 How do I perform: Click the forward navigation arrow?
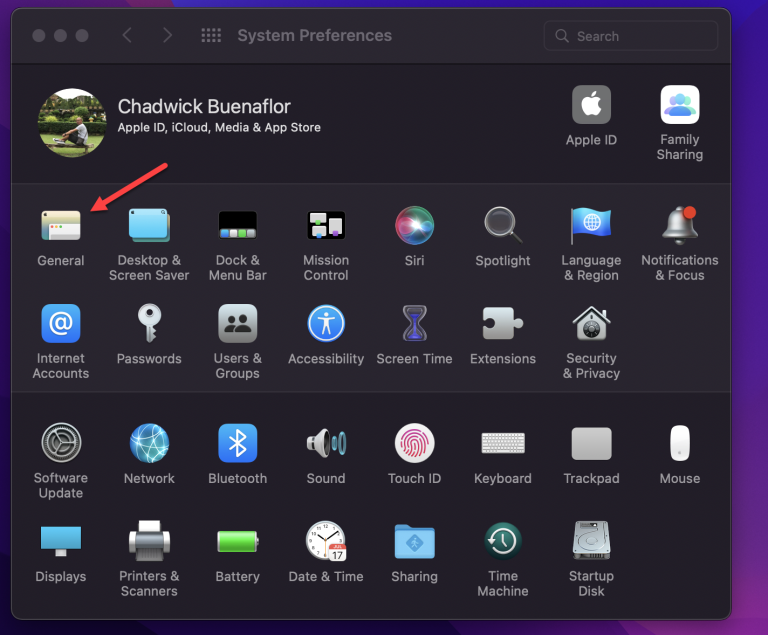167,35
